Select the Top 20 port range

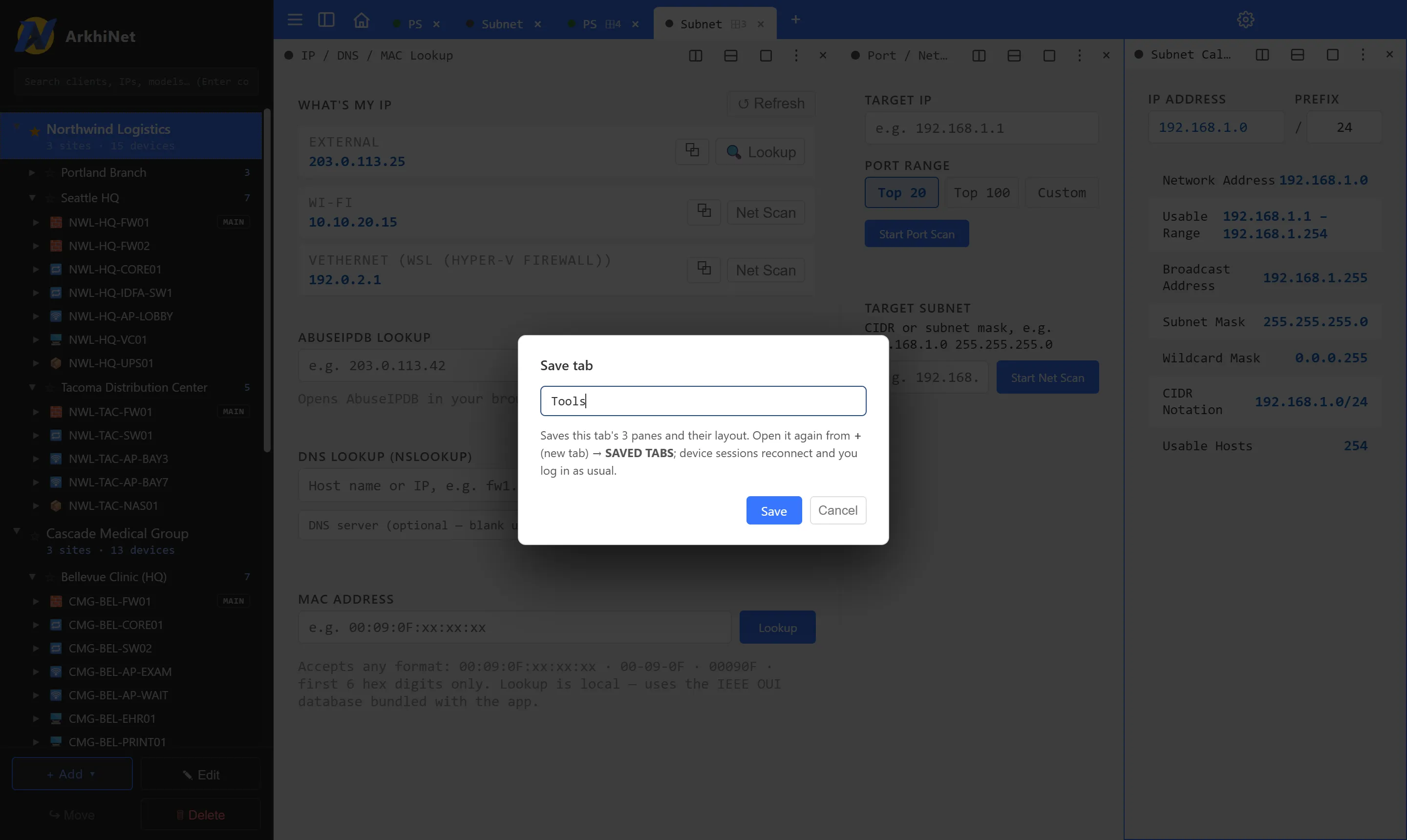(901, 192)
